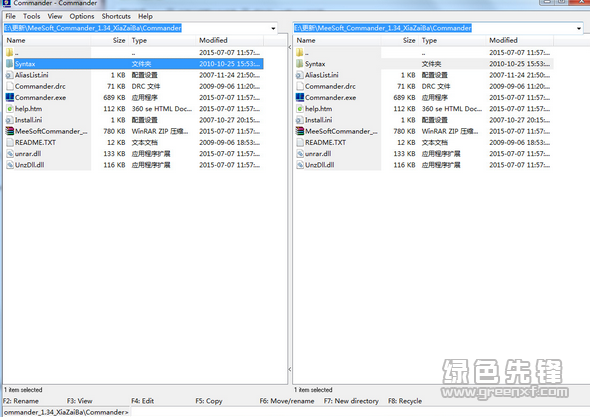Sort left pane by Name column header
Viewport: 590px width, 417px height.
click(x=47, y=40)
